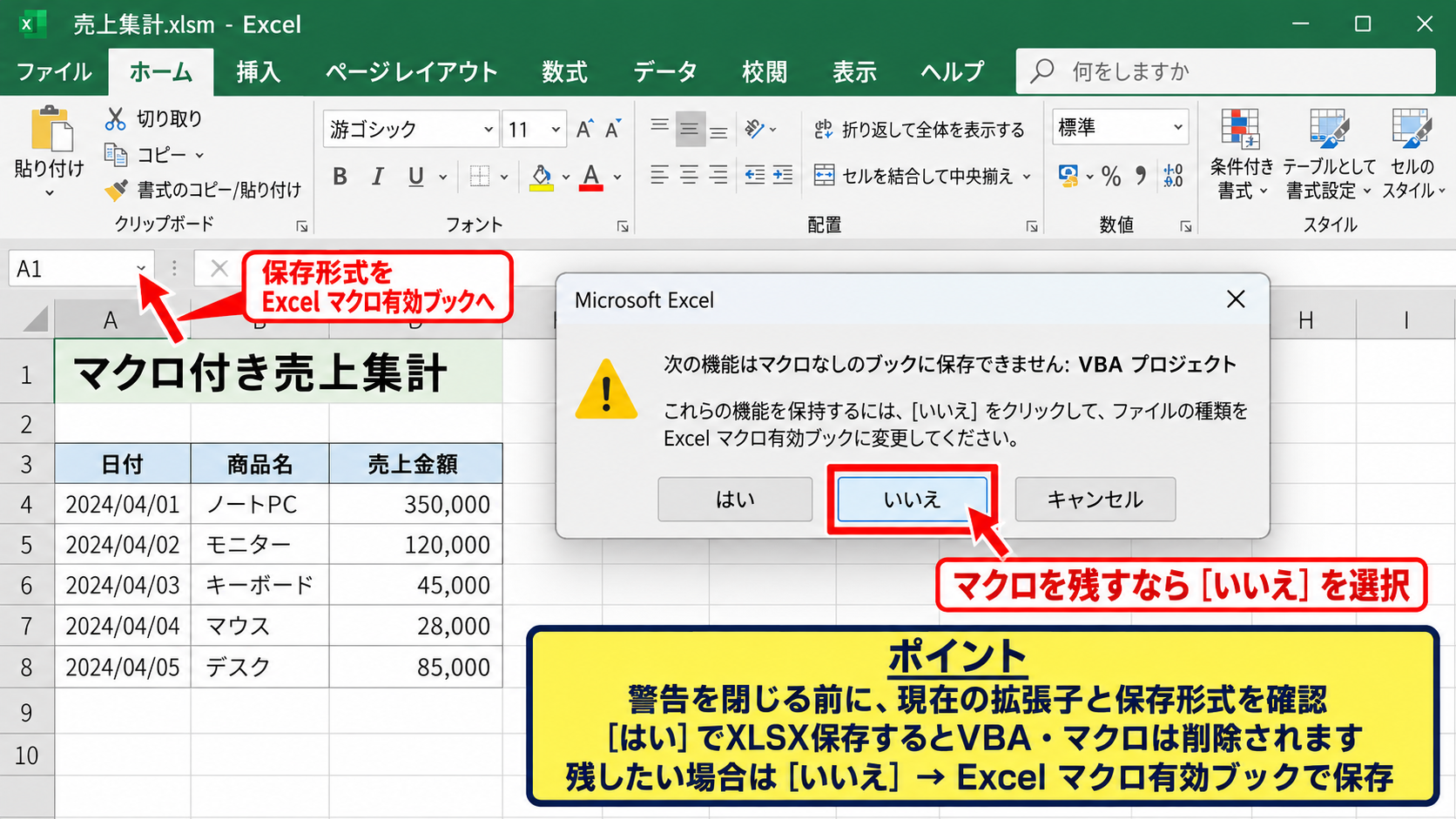This screenshot has height=819, width=1456.
Task: Select the Format Painter (書式のコピー/貼り付け) brush
Action: 115,190
